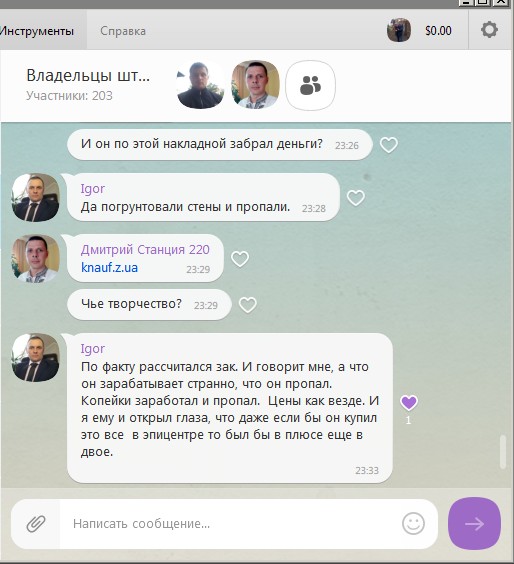514x564 pixels.
Task: Like the message about накладной забрал деньги
Action: pyautogui.click(x=389, y=145)
